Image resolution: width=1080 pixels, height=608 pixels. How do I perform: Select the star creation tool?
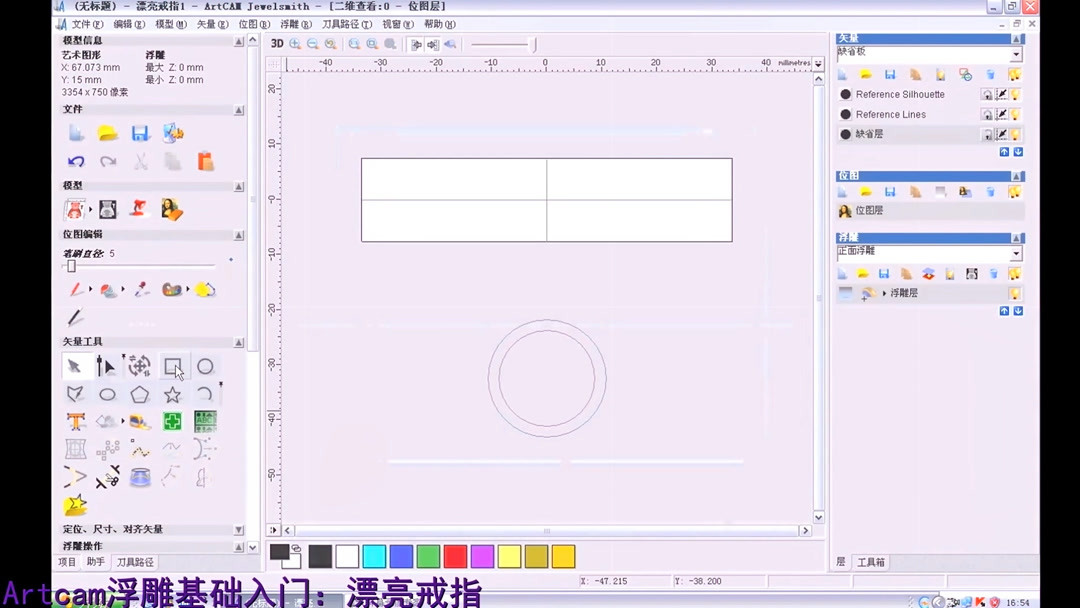click(x=172, y=393)
